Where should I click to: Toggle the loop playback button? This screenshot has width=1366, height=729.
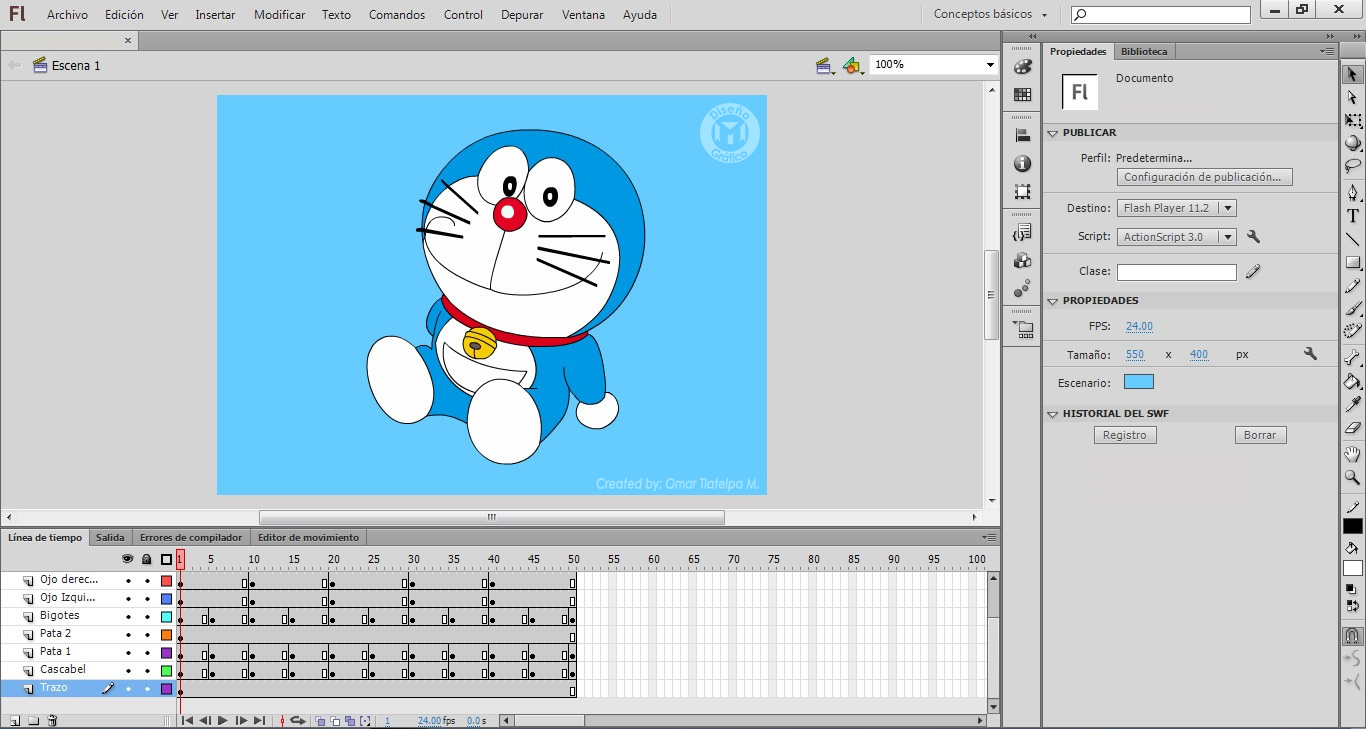(297, 721)
